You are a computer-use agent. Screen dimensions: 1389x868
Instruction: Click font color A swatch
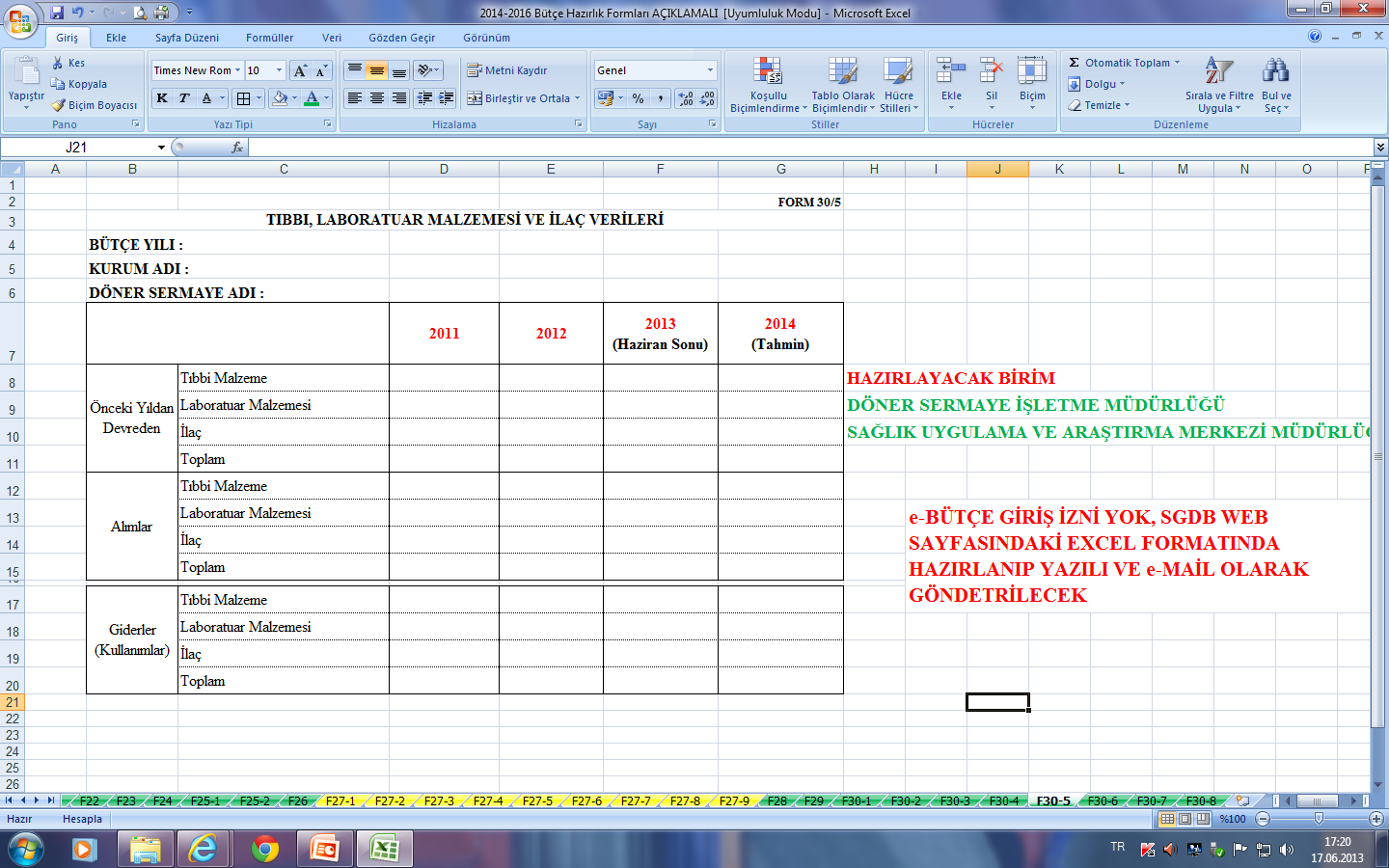coord(312,98)
